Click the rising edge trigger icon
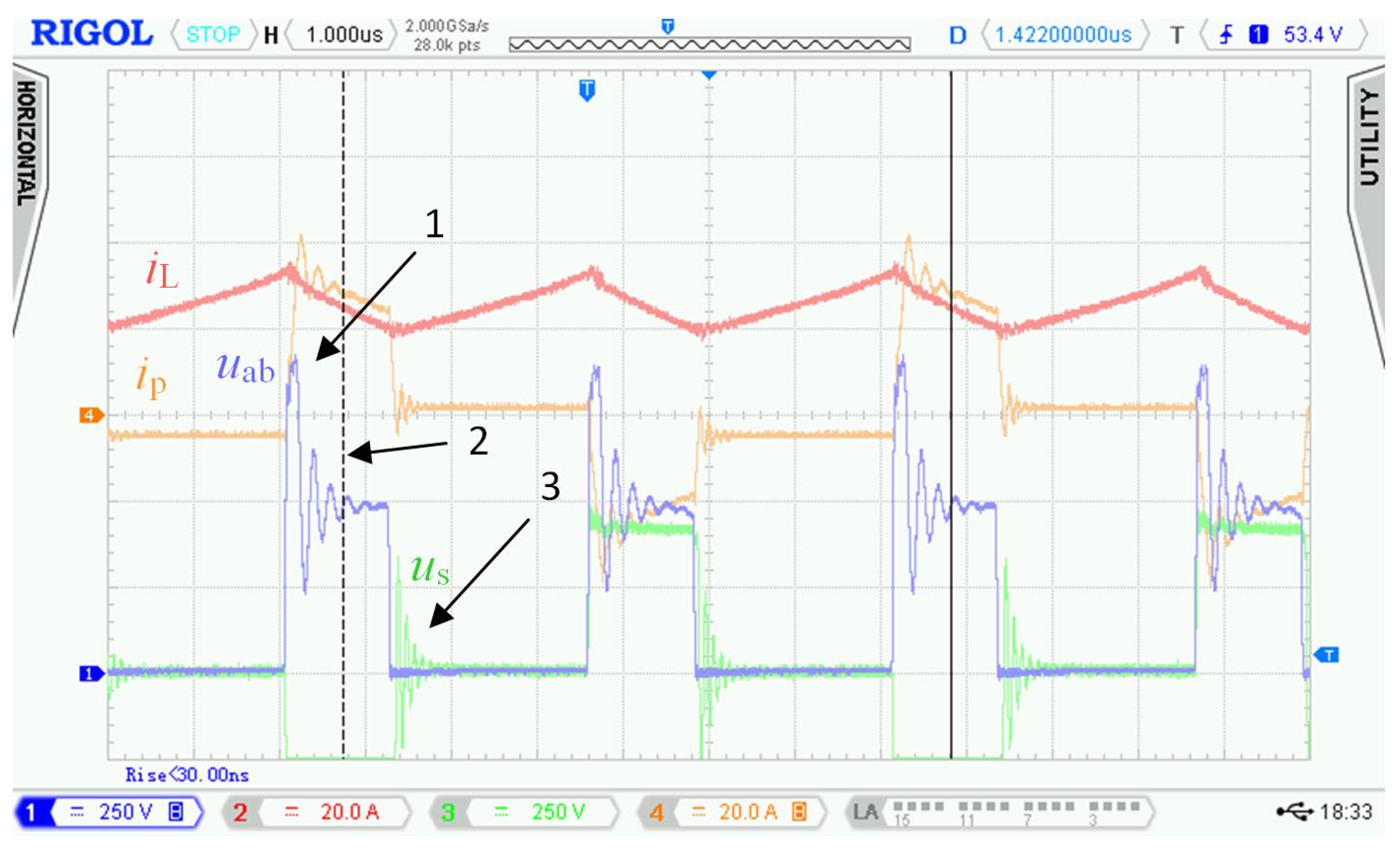This screenshot has width=1400, height=858. coord(1226,35)
